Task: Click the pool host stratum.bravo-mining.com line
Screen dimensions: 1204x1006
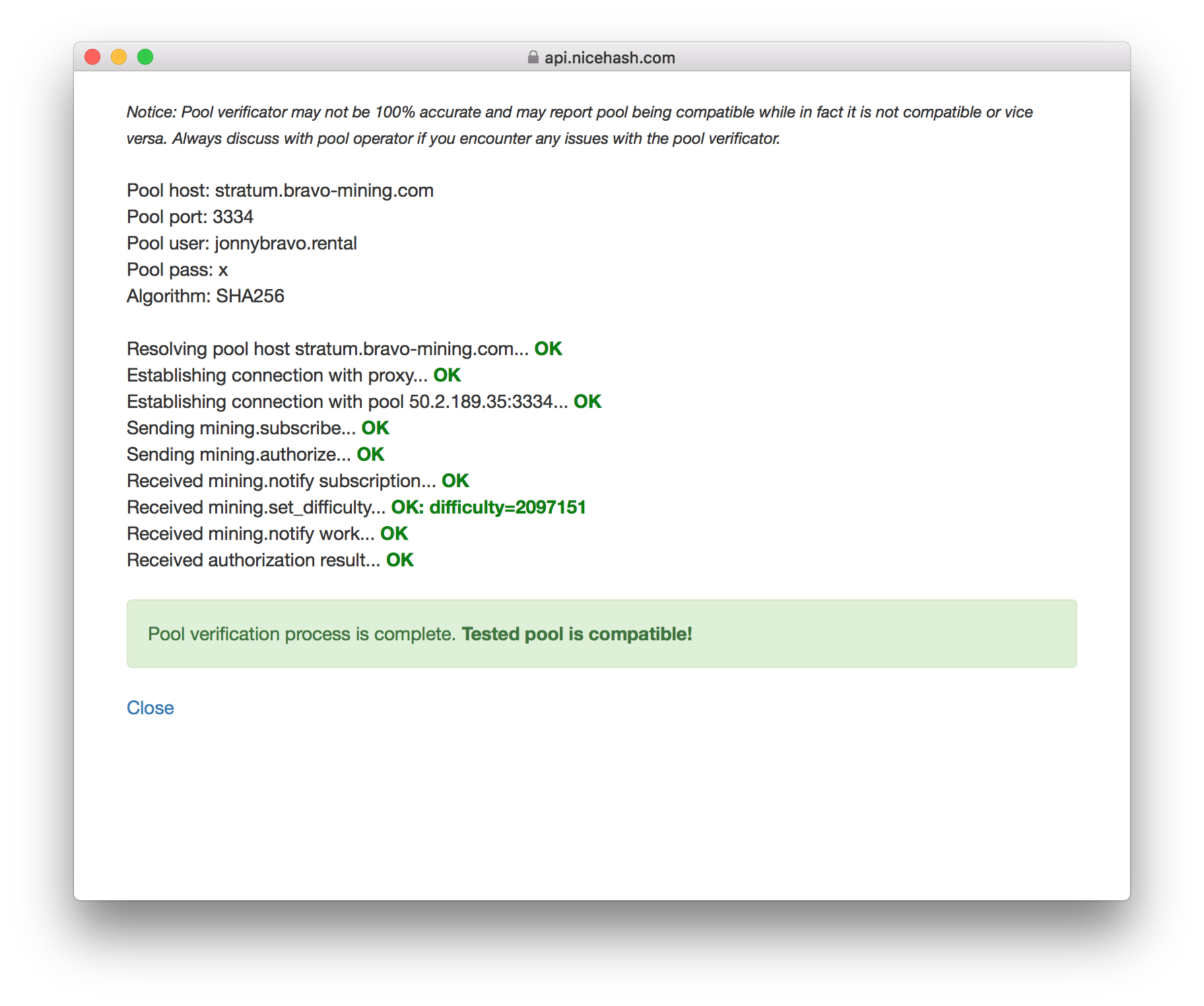Action: tap(280, 190)
